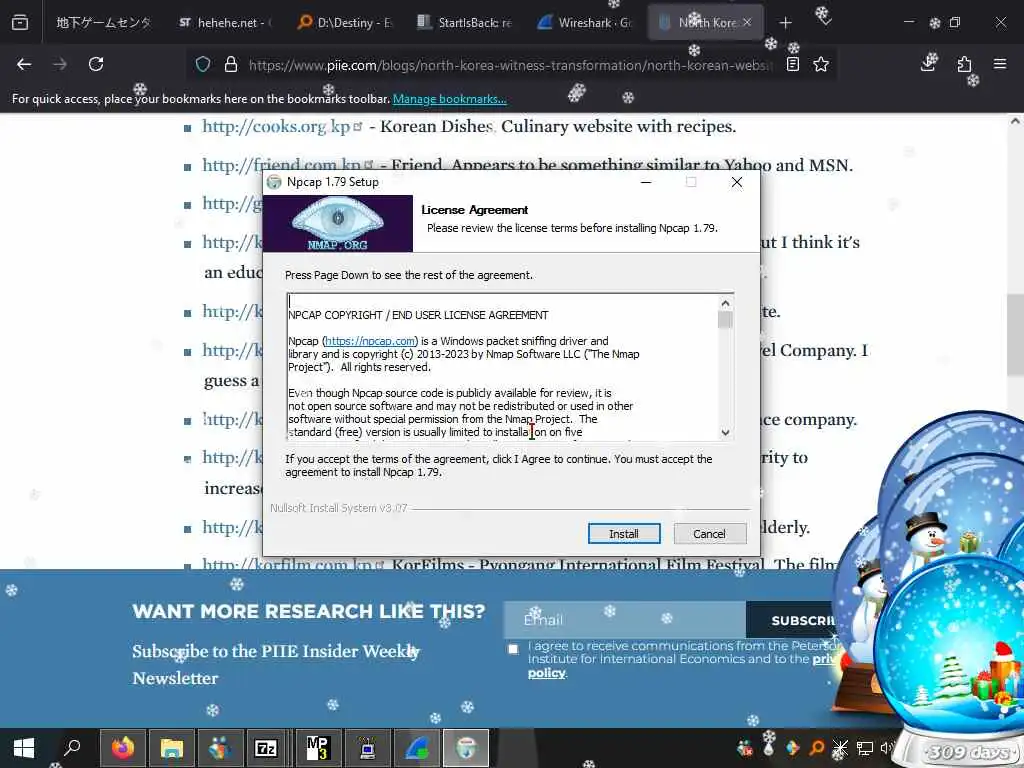Go back to the previous page
The width and height of the screenshot is (1024, 768).
click(24, 64)
